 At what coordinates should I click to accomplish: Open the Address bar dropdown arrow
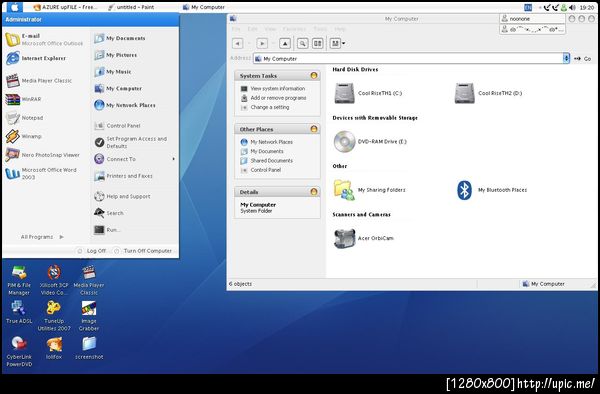[566, 59]
